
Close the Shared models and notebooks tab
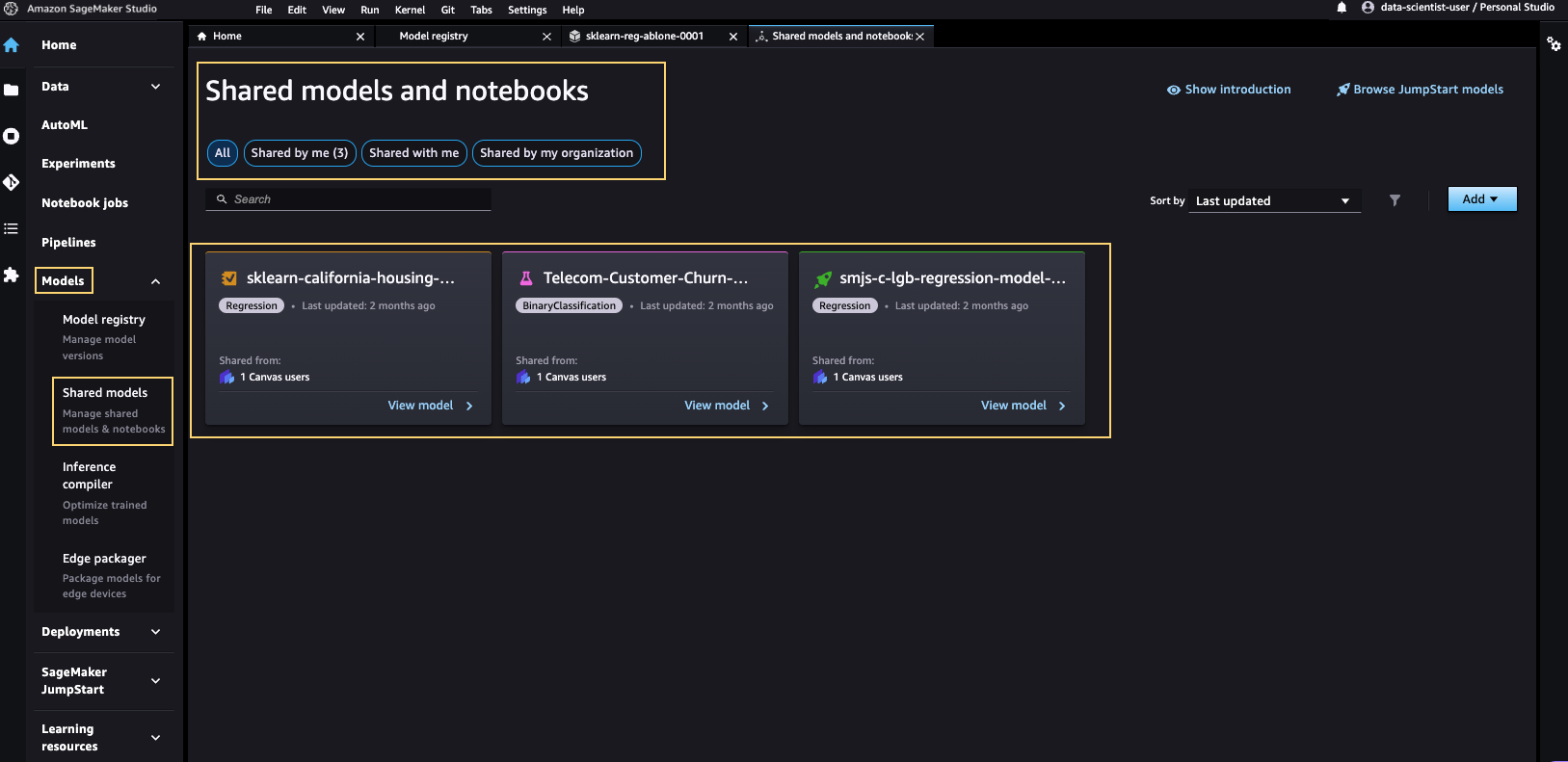pos(920,37)
